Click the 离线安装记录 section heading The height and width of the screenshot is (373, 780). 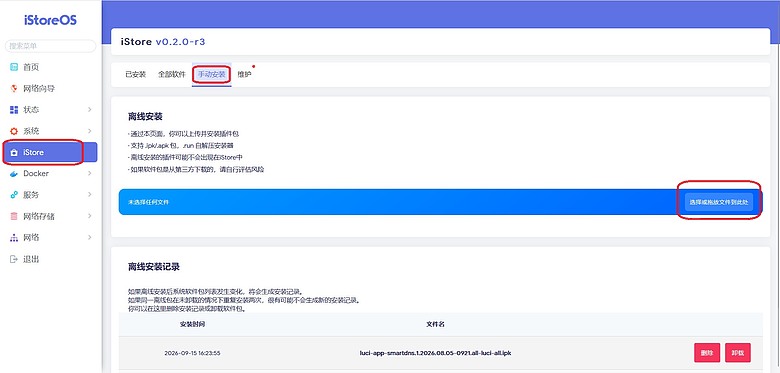click(154, 267)
